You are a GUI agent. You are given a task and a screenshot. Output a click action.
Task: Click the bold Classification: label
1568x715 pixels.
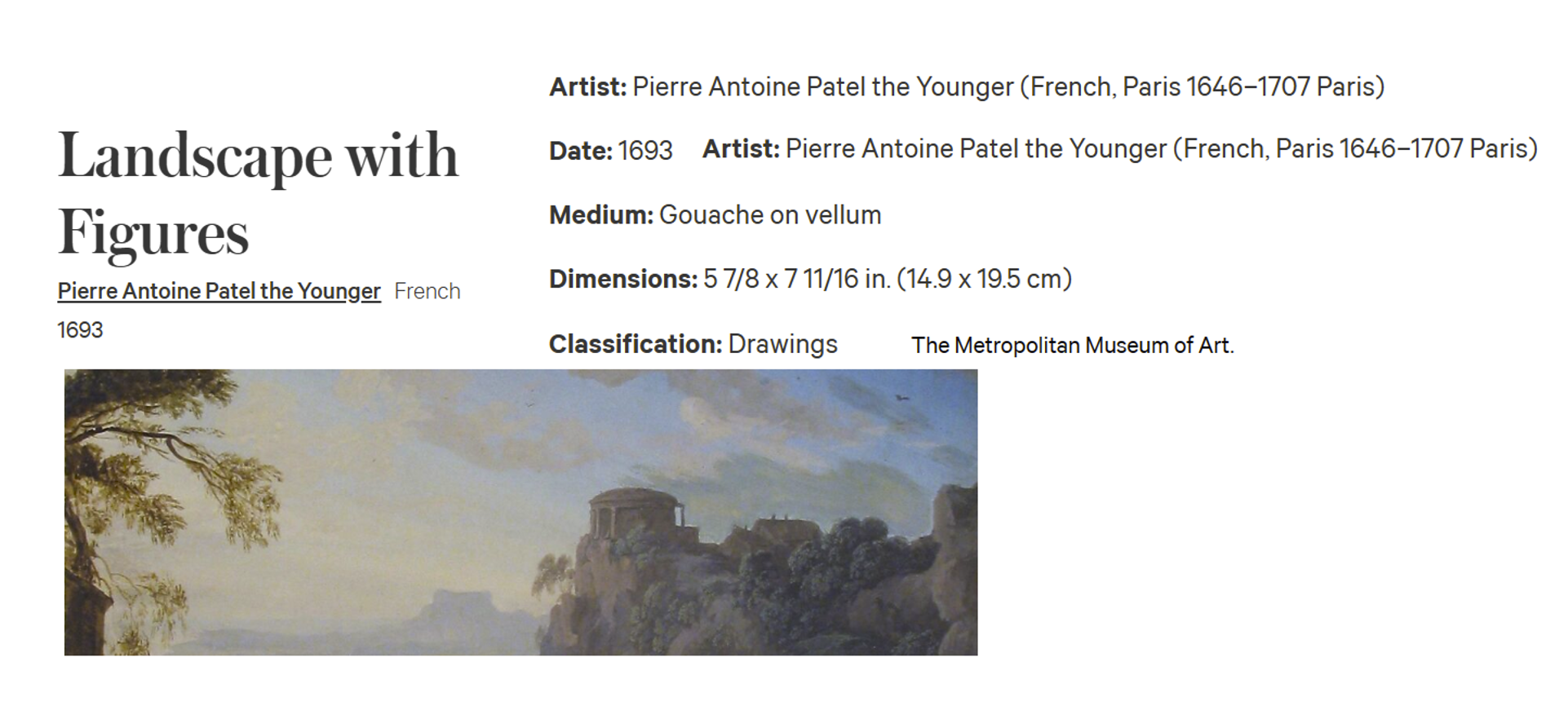(636, 344)
